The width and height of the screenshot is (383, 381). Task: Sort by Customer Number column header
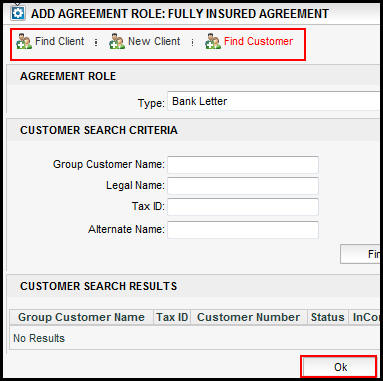pyautogui.click(x=249, y=317)
